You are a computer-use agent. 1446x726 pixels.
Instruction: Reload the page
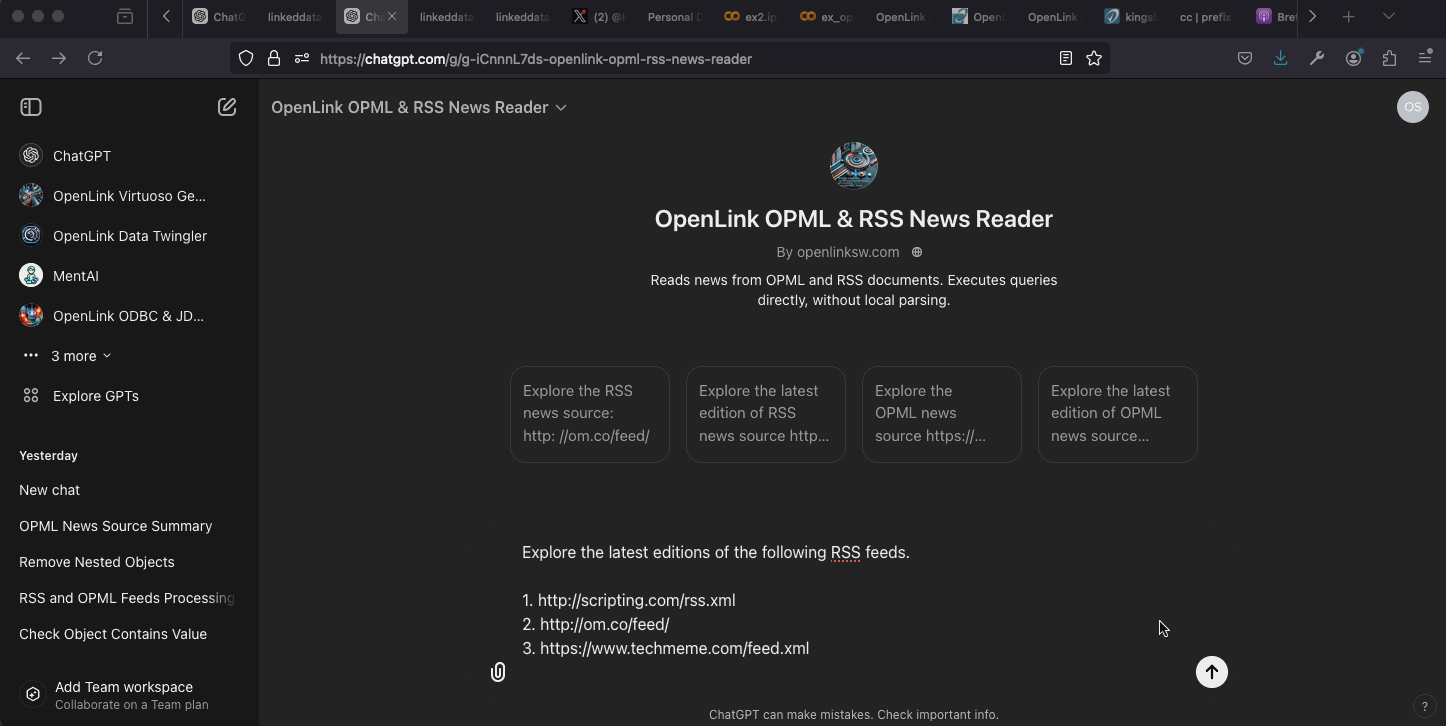click(95, 58)
